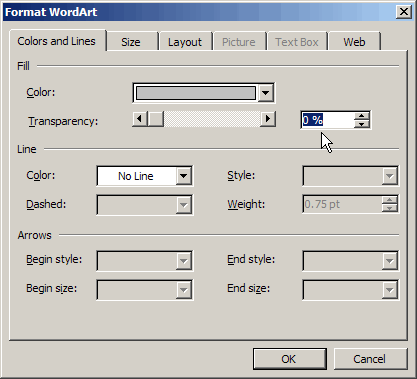Select the Web tab
This screenshot has height=379, width=417.
354,42
